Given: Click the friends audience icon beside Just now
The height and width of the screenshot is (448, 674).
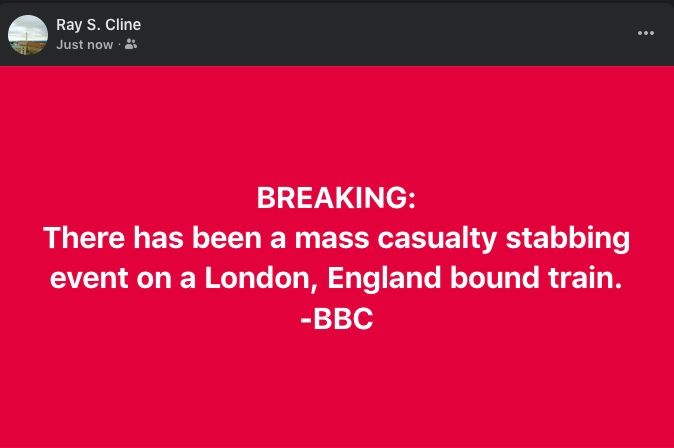Looking at the screenshot, I should (x=131, y=44).
